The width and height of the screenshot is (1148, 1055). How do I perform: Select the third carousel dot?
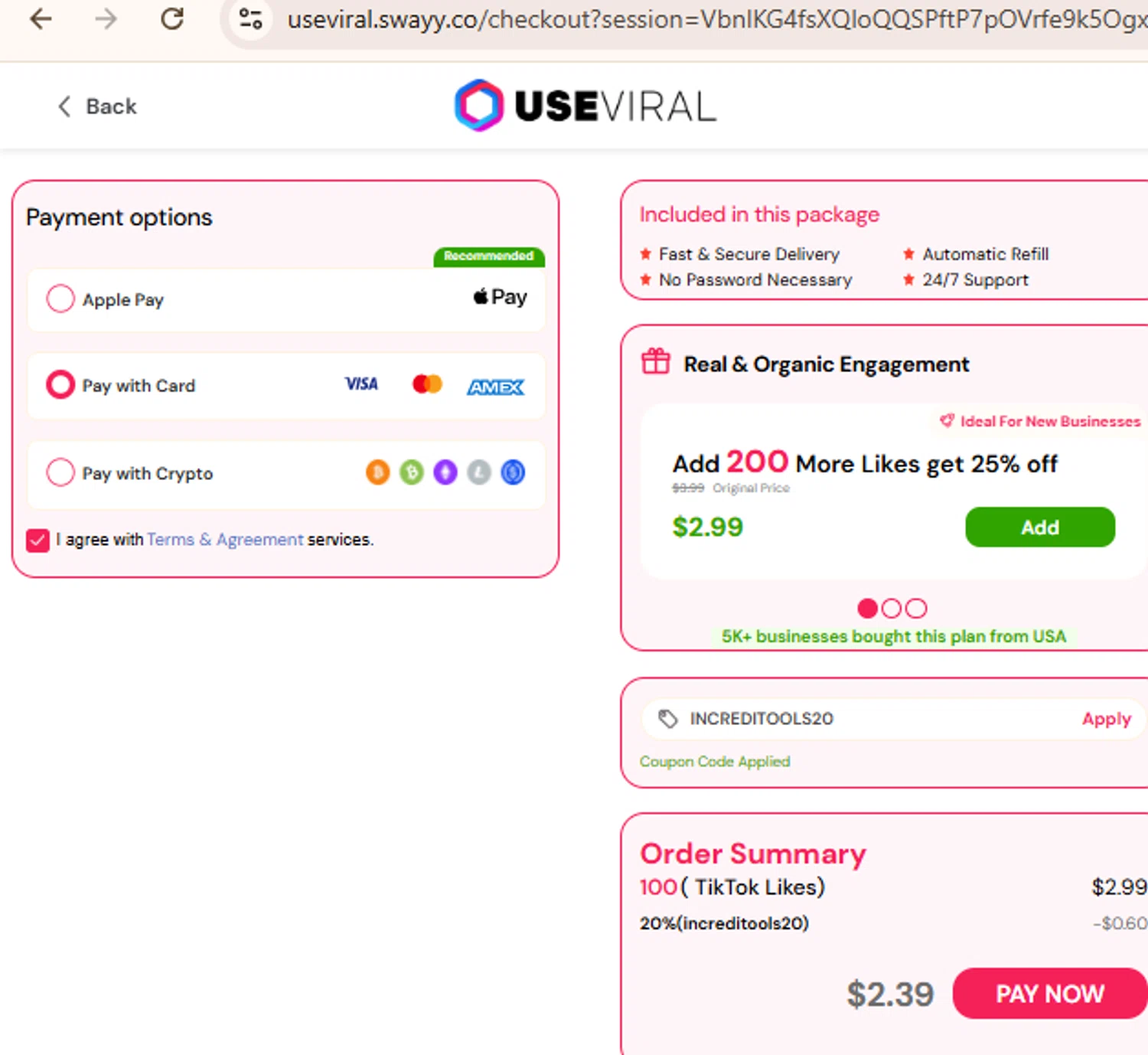click(916, 609)
